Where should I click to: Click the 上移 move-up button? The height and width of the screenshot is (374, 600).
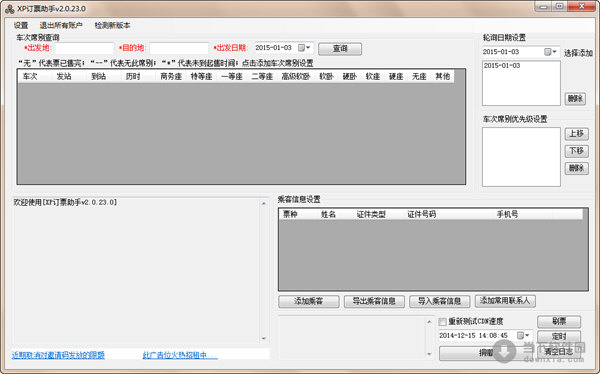(x=577, y=134)
